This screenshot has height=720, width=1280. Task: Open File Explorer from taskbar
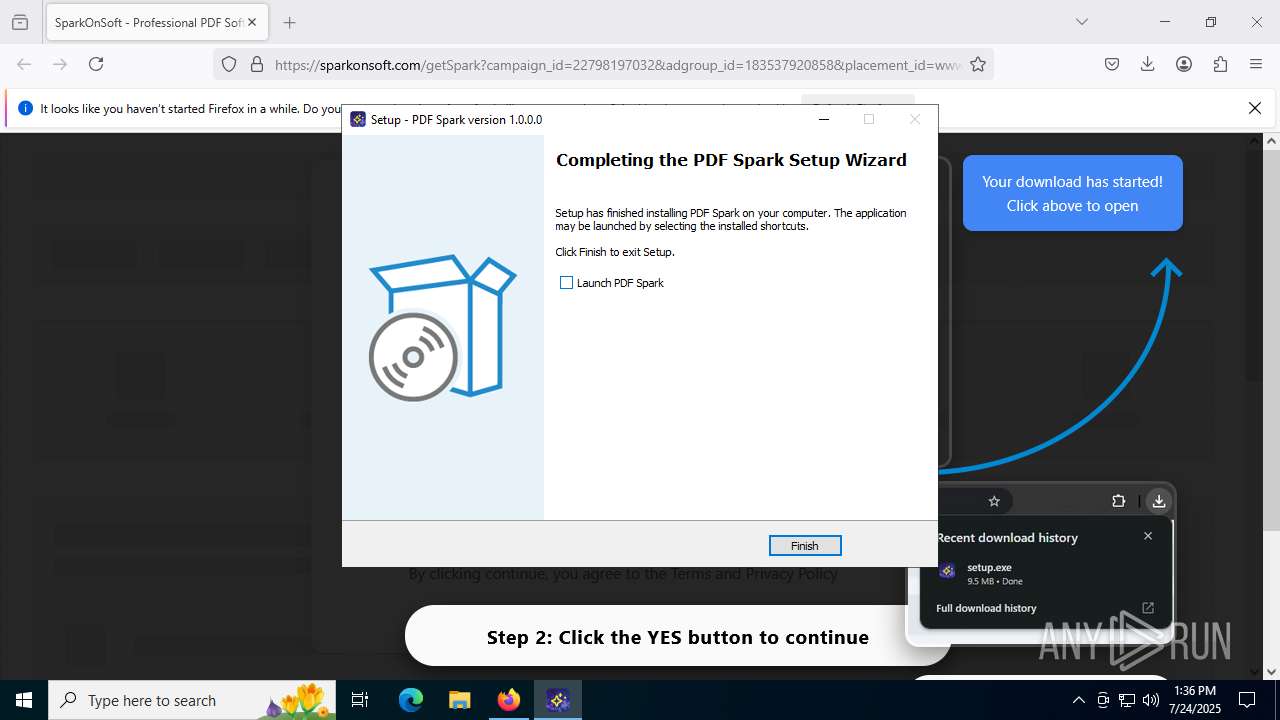459,700
